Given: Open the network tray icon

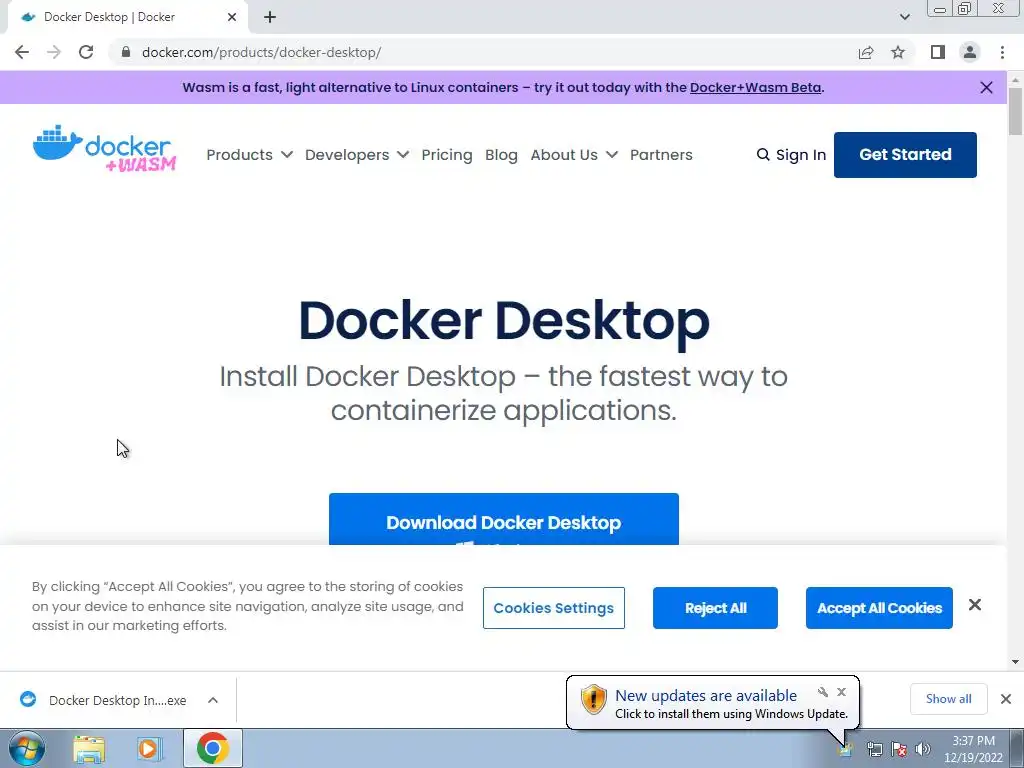Looking at the screenshot, I should [874, 749].
